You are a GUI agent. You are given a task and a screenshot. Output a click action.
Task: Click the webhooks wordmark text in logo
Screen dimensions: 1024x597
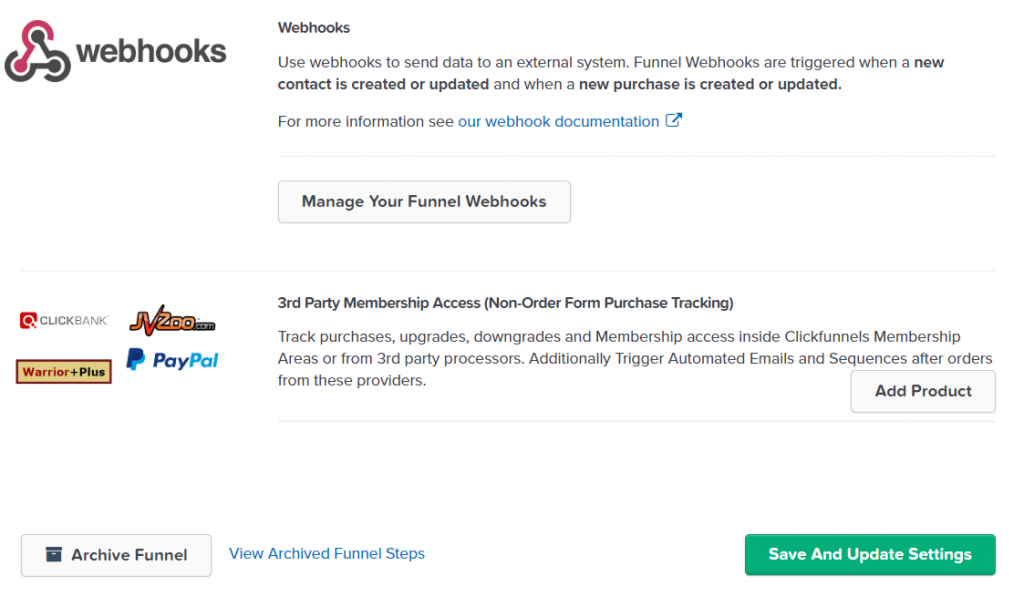tap(151, 52)
